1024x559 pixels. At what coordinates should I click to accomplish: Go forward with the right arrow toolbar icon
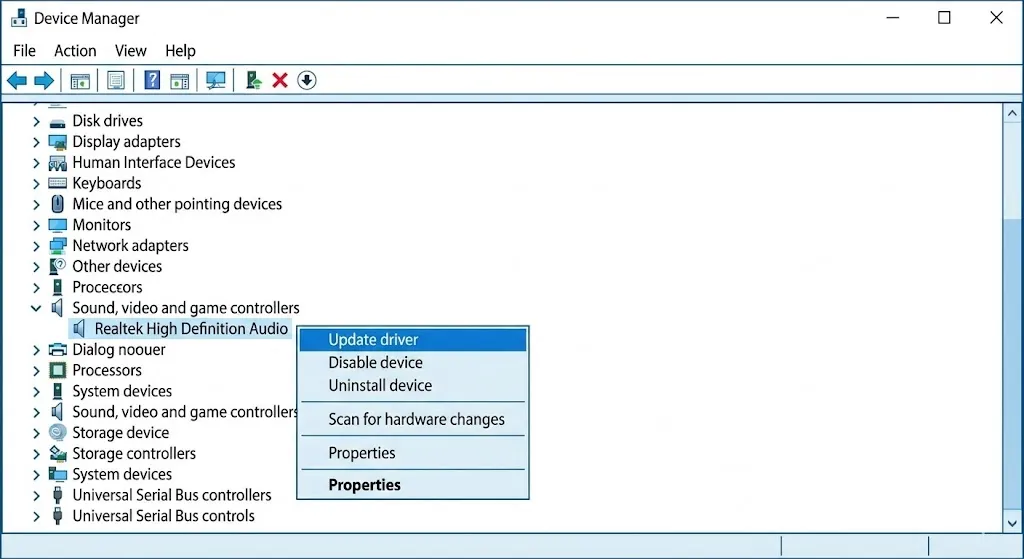click(x=44, y=80)
